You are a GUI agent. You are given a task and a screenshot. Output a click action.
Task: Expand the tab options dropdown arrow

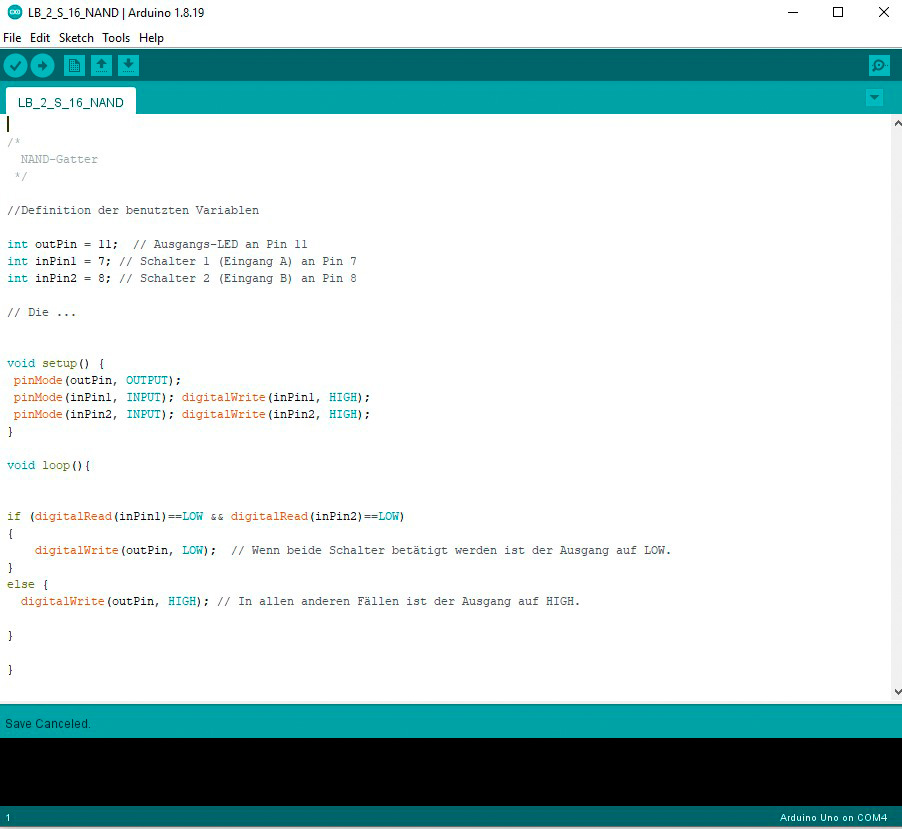tap(874, 98)
